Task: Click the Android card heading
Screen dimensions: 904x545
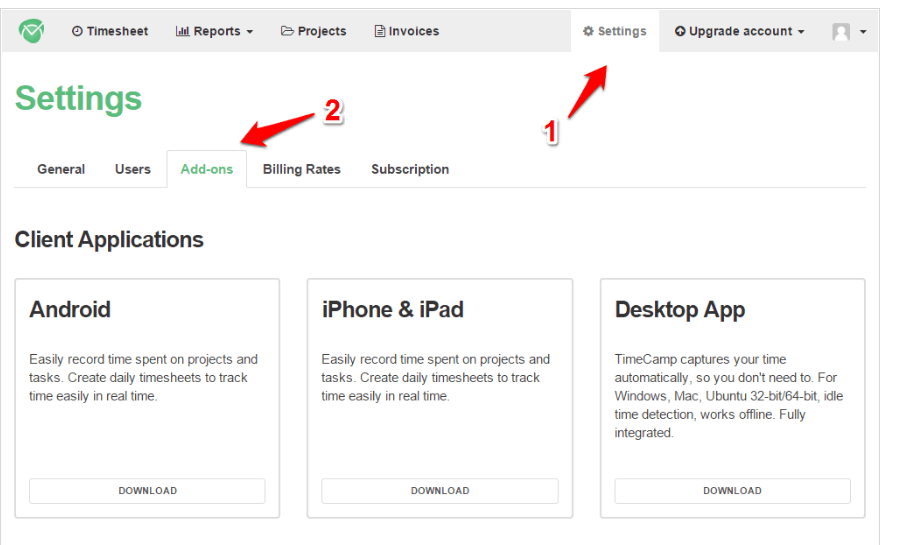Action: 70,310
